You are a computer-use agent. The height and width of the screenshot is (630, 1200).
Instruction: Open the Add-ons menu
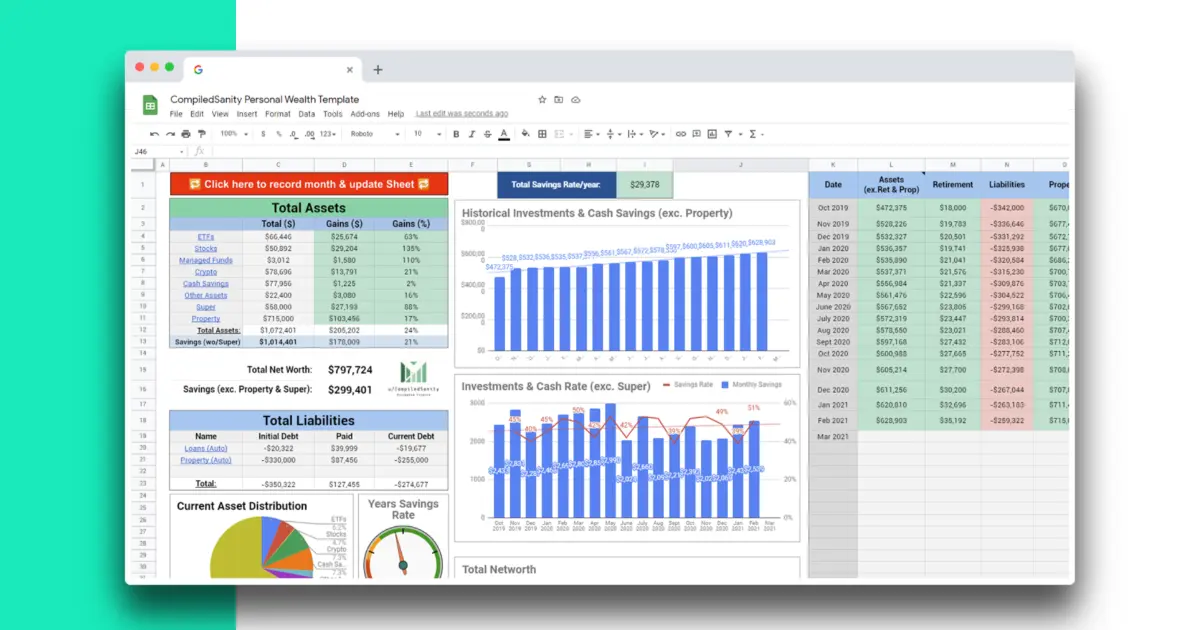coord(365,114)
